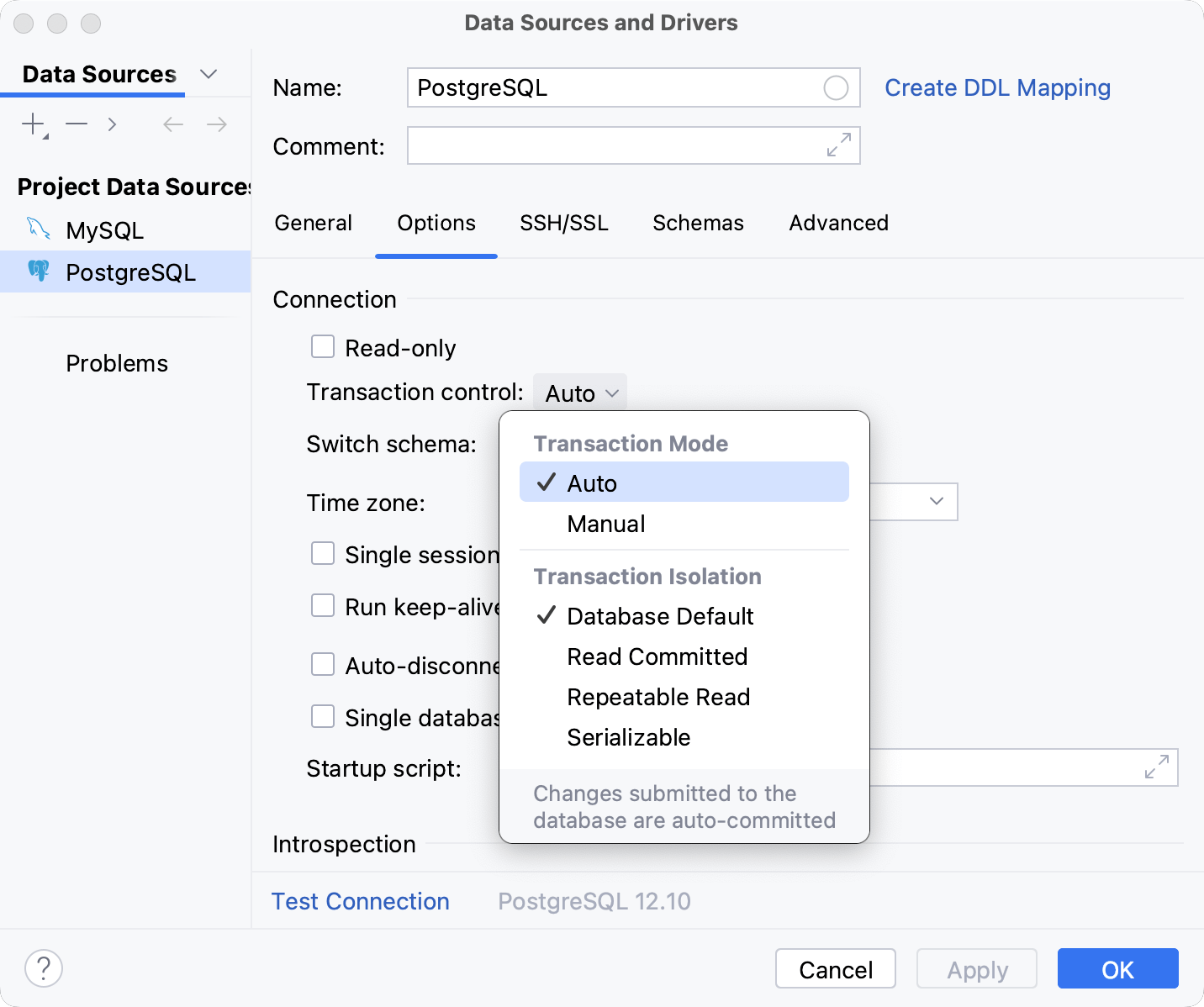Check the Run keep-alive option
1204x1007 pixels.
(x=323, y=605)
